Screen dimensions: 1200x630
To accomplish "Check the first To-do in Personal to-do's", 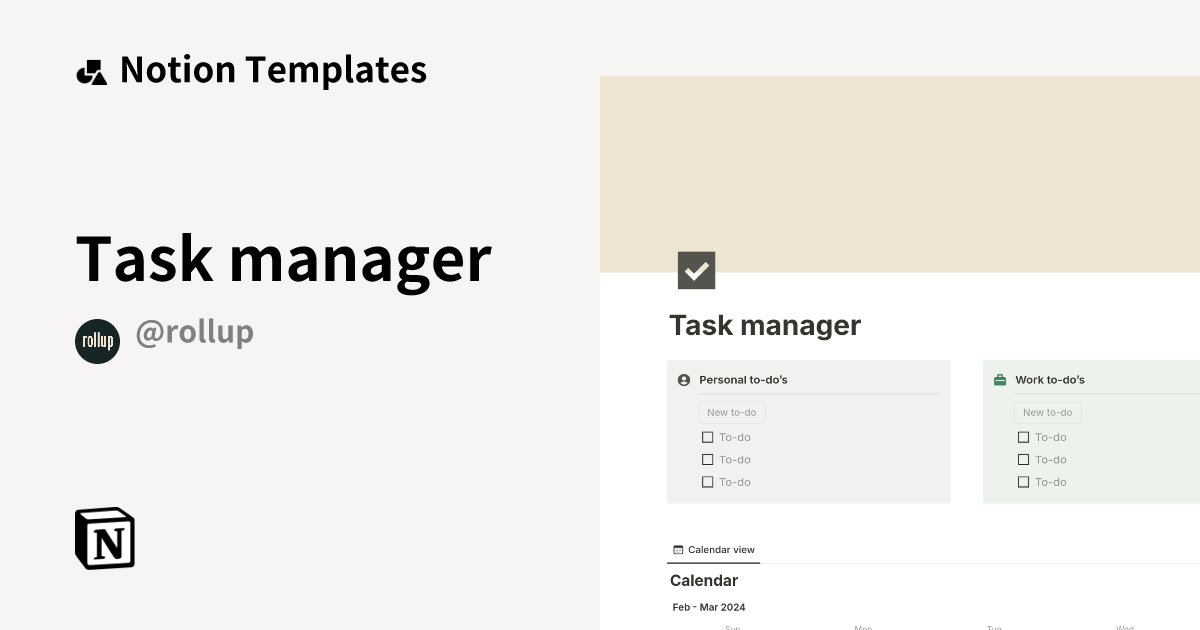I will [707, 437].
